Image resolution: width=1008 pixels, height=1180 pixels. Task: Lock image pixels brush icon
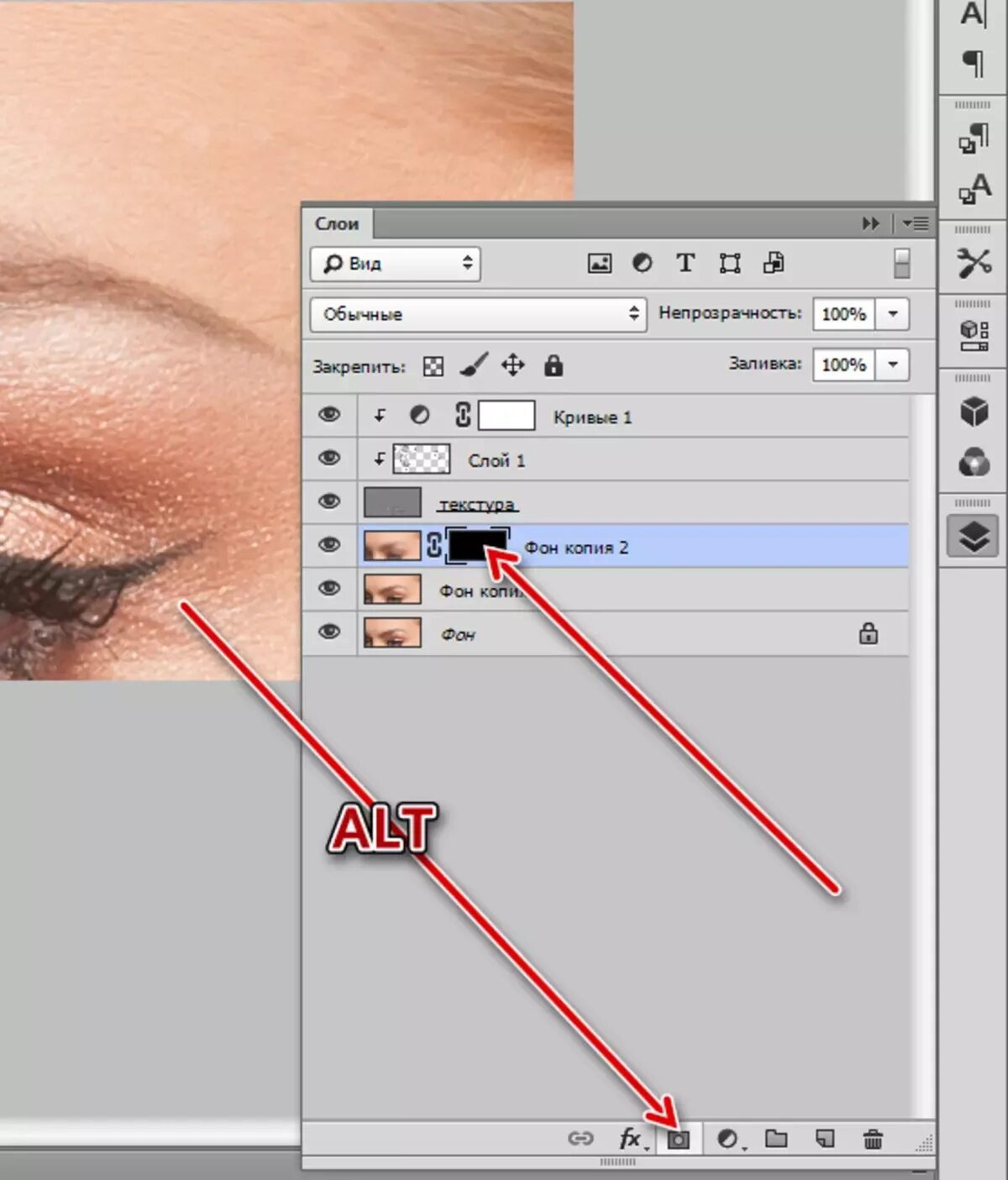tap(474, 365)
